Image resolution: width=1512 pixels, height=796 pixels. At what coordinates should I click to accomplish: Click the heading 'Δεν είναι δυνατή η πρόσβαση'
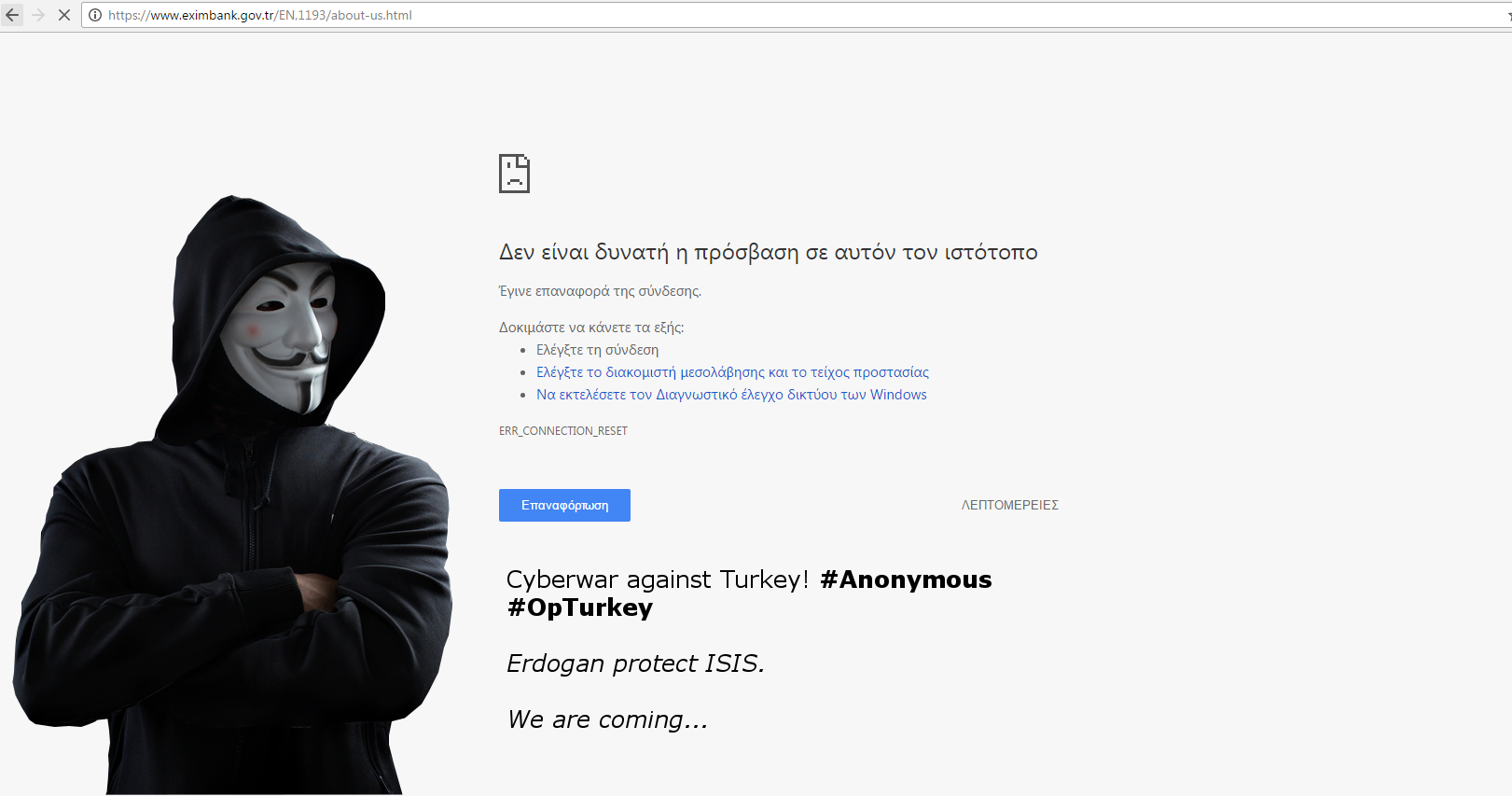tap(769, 252)
